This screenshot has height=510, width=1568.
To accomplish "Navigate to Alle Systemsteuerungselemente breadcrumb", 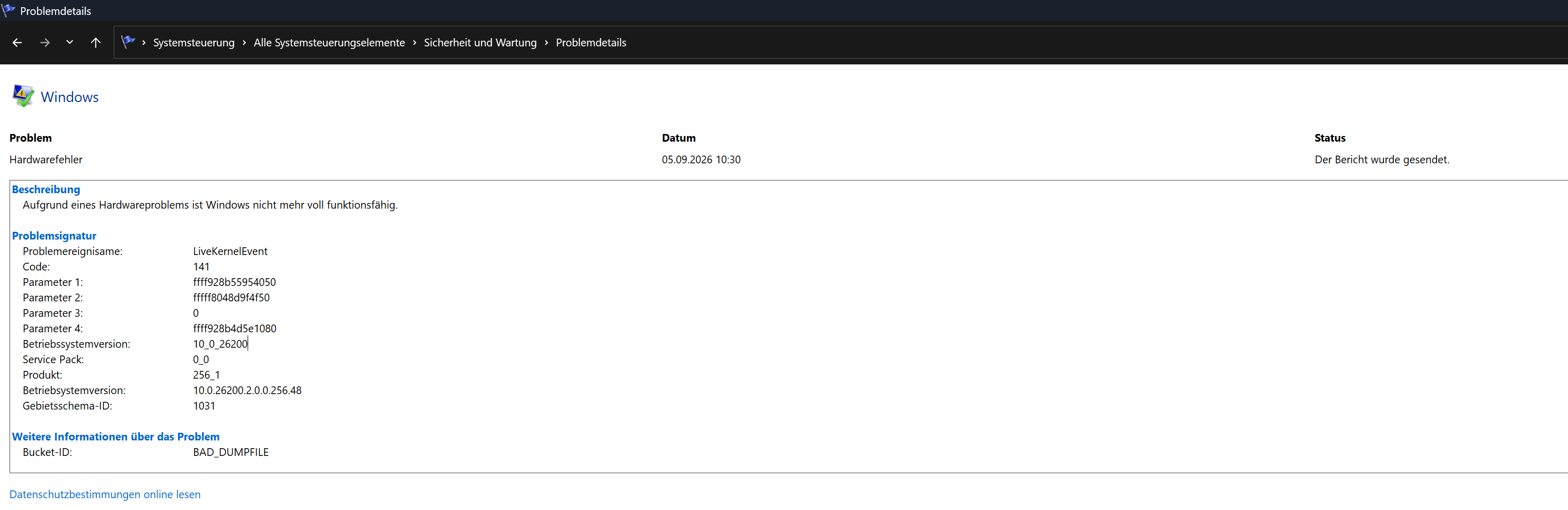I will click(329, 43).
